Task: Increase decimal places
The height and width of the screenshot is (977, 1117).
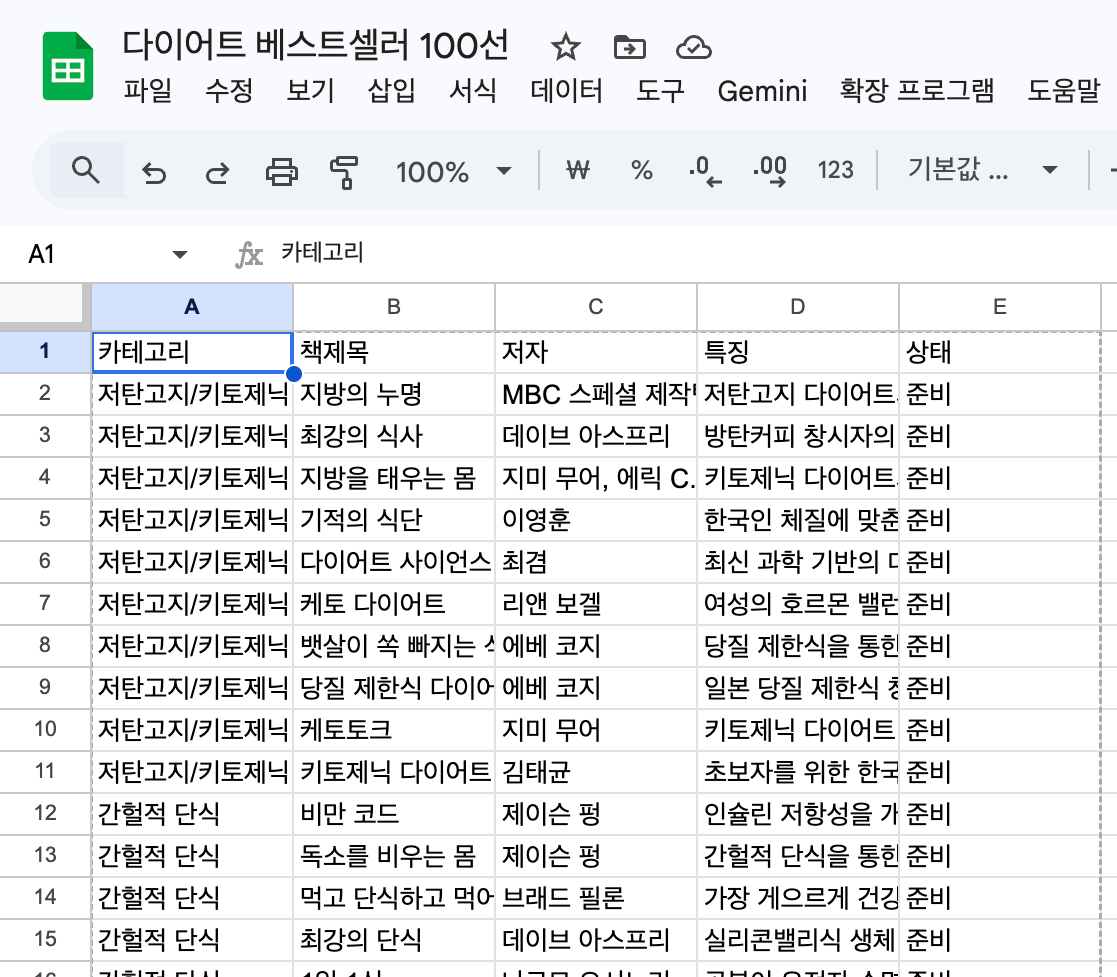Action: pos(771,171)
